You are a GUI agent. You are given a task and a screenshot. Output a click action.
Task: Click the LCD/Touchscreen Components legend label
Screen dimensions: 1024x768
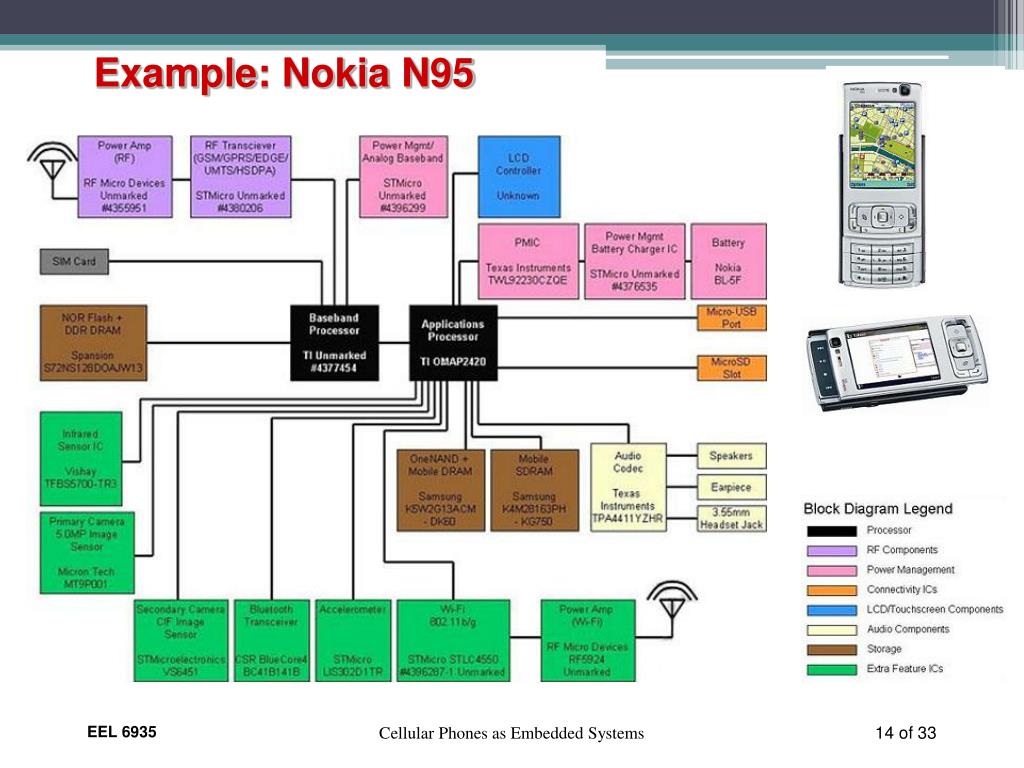click(935, 609)
